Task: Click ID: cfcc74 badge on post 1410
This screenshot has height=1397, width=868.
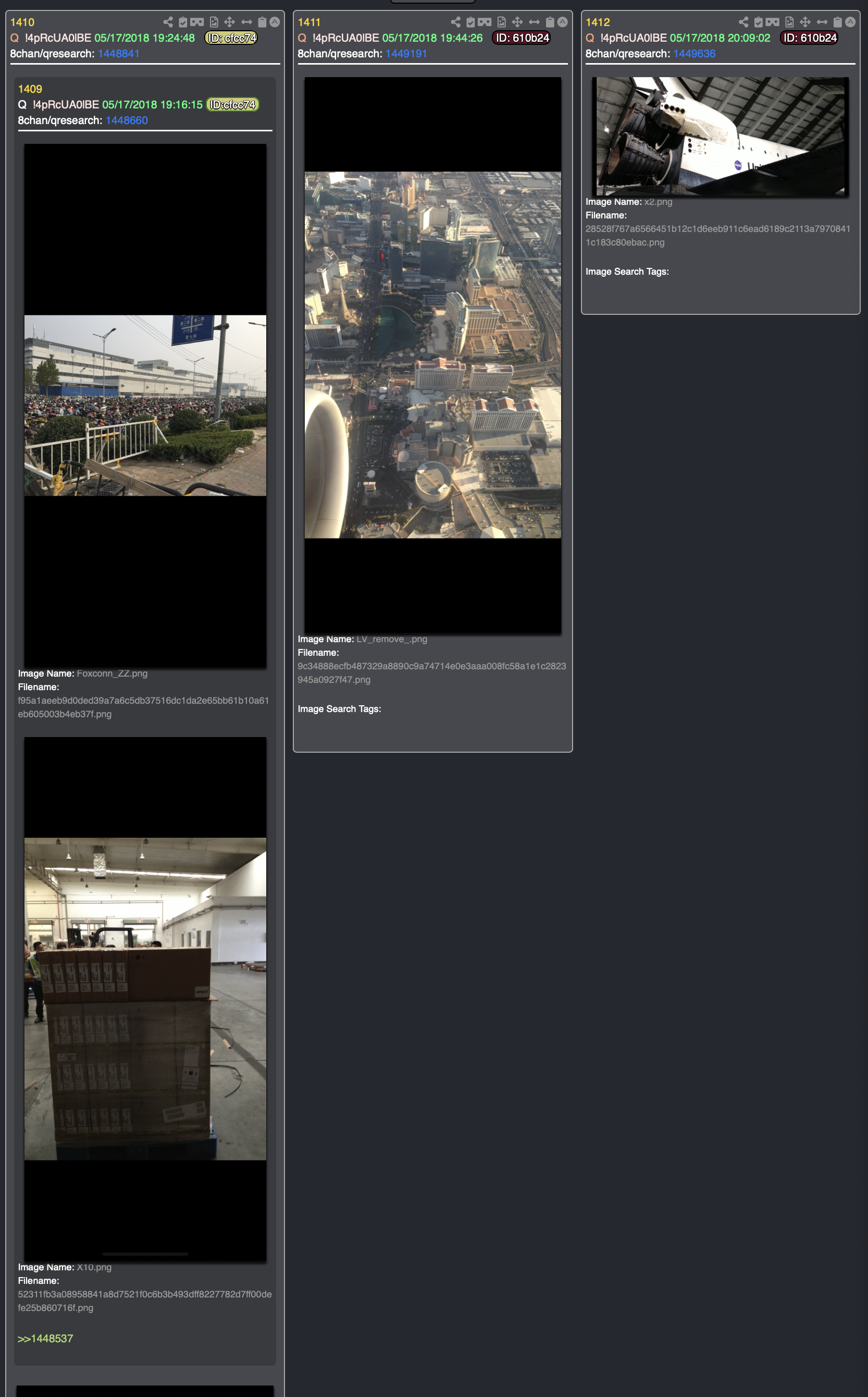Action: point(231,38)
